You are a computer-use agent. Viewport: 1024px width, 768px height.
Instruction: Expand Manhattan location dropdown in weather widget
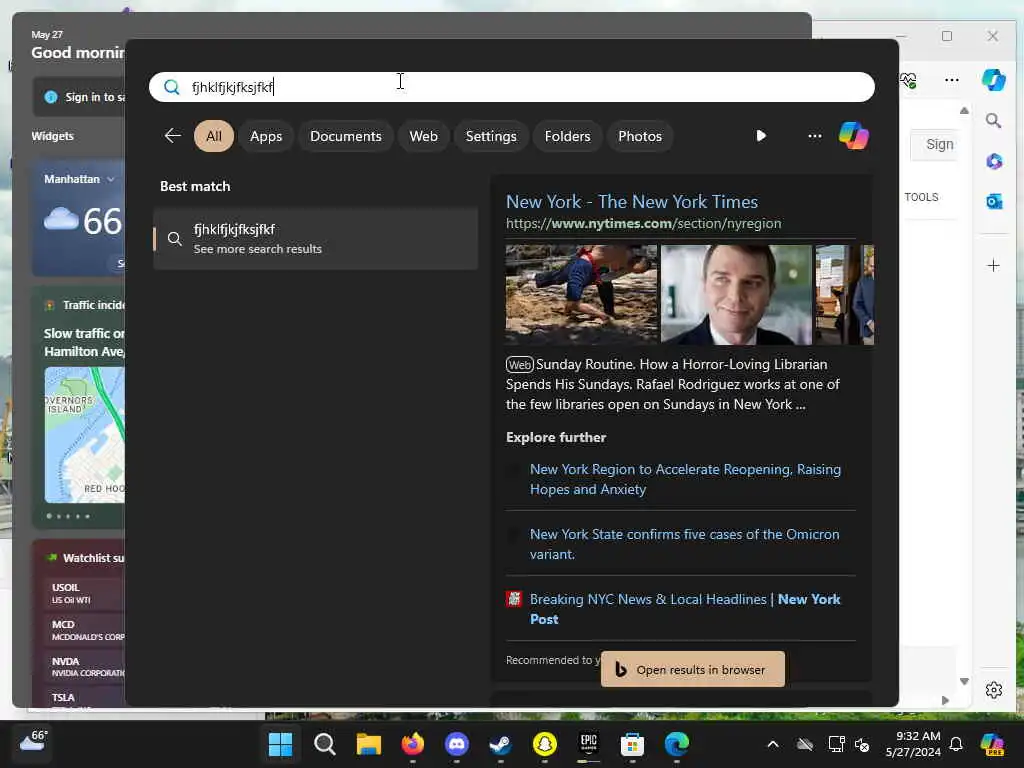110,179
